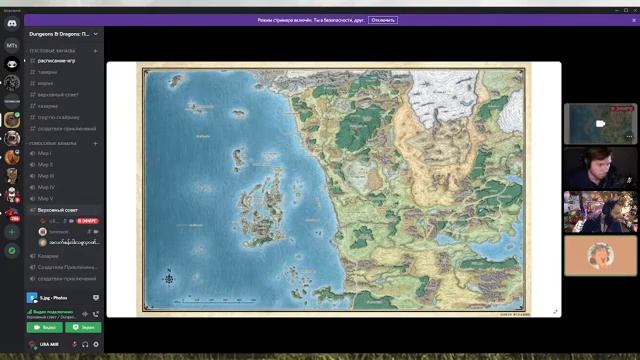
Task: Select the webcam tile of man with headphones
Action: pos(600,168)
